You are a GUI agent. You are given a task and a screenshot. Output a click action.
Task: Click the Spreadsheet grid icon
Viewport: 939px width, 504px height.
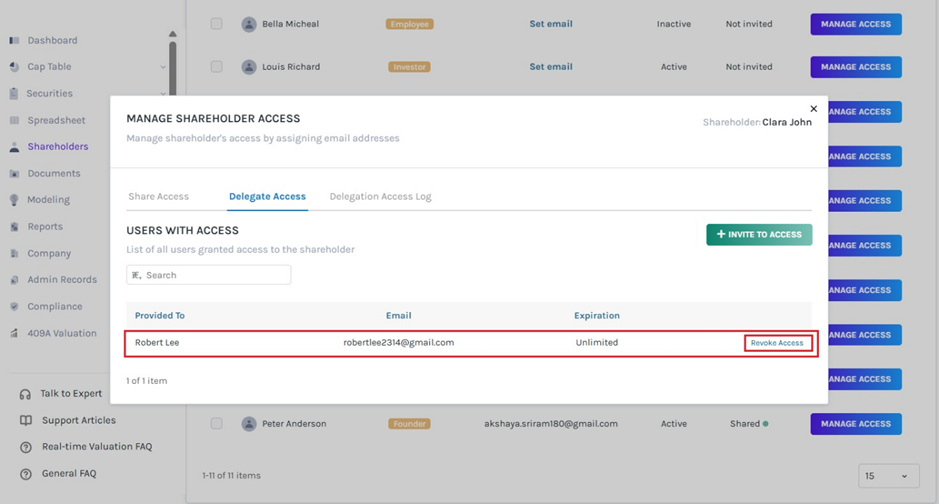click(x=14, y=120)
